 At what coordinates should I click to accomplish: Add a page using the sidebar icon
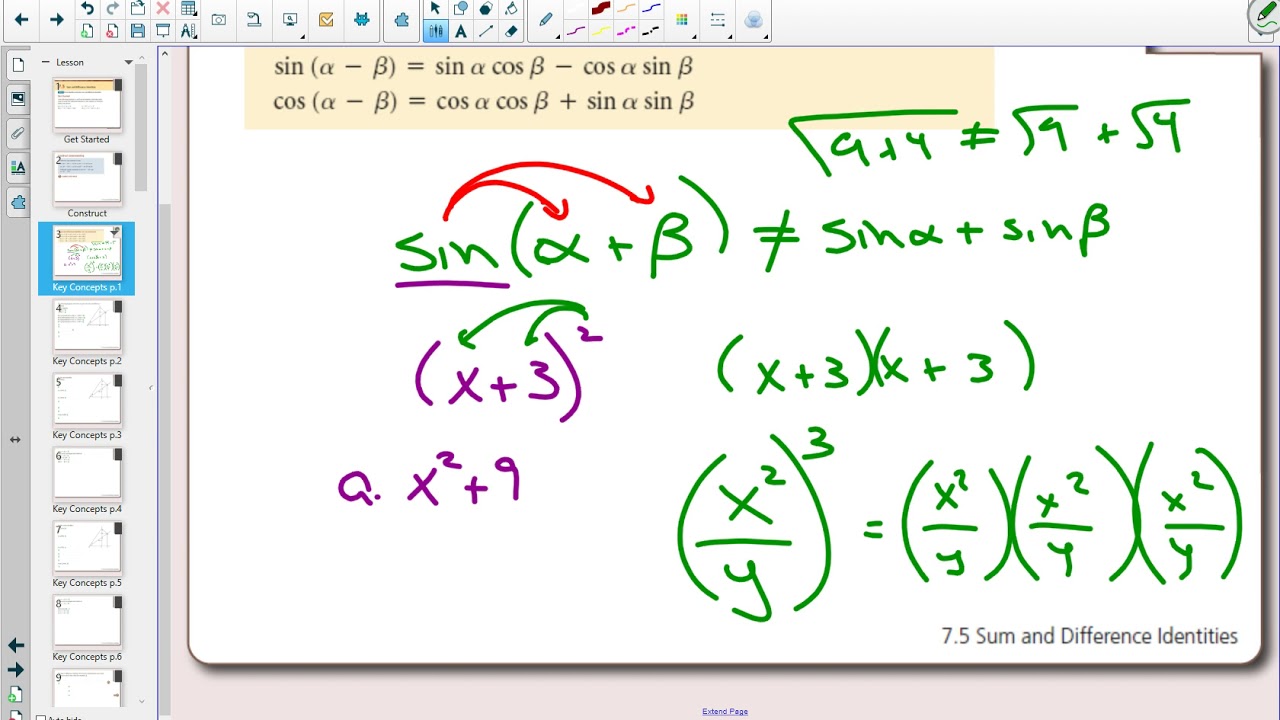(x=16, y=694)
